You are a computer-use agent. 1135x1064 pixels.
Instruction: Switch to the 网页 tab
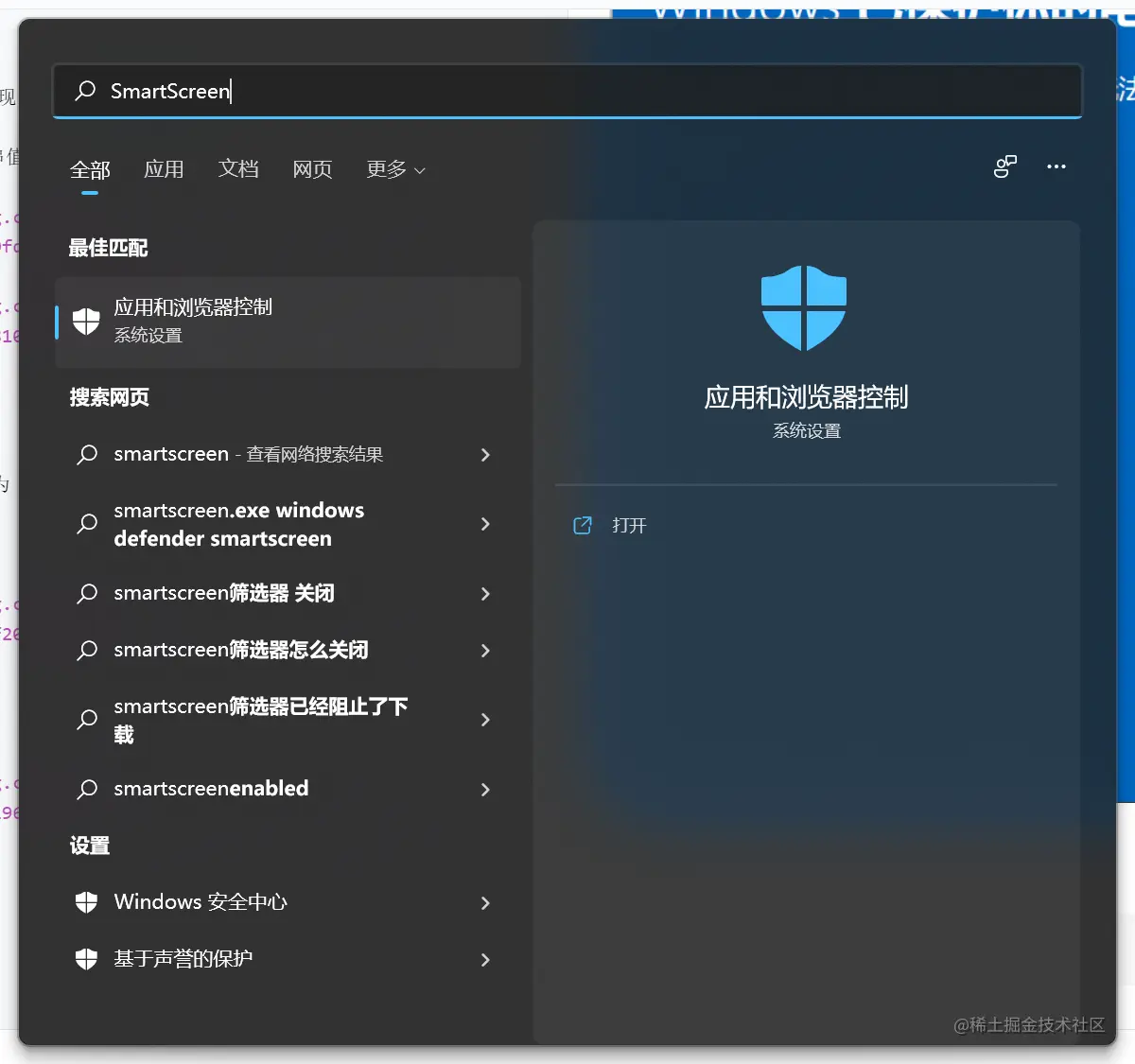coord(312,169)
